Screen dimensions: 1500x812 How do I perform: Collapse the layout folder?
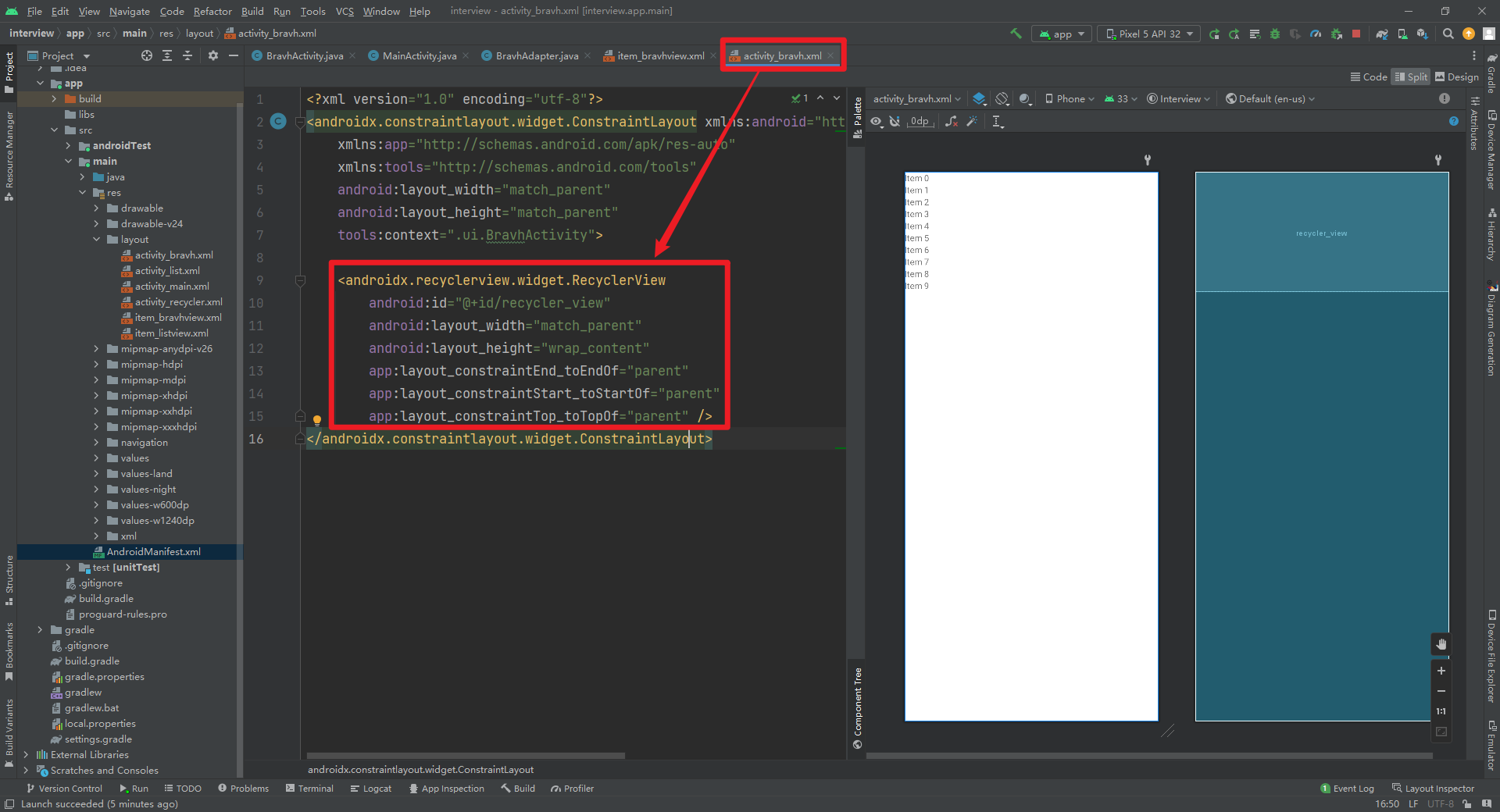click(96, 240)
